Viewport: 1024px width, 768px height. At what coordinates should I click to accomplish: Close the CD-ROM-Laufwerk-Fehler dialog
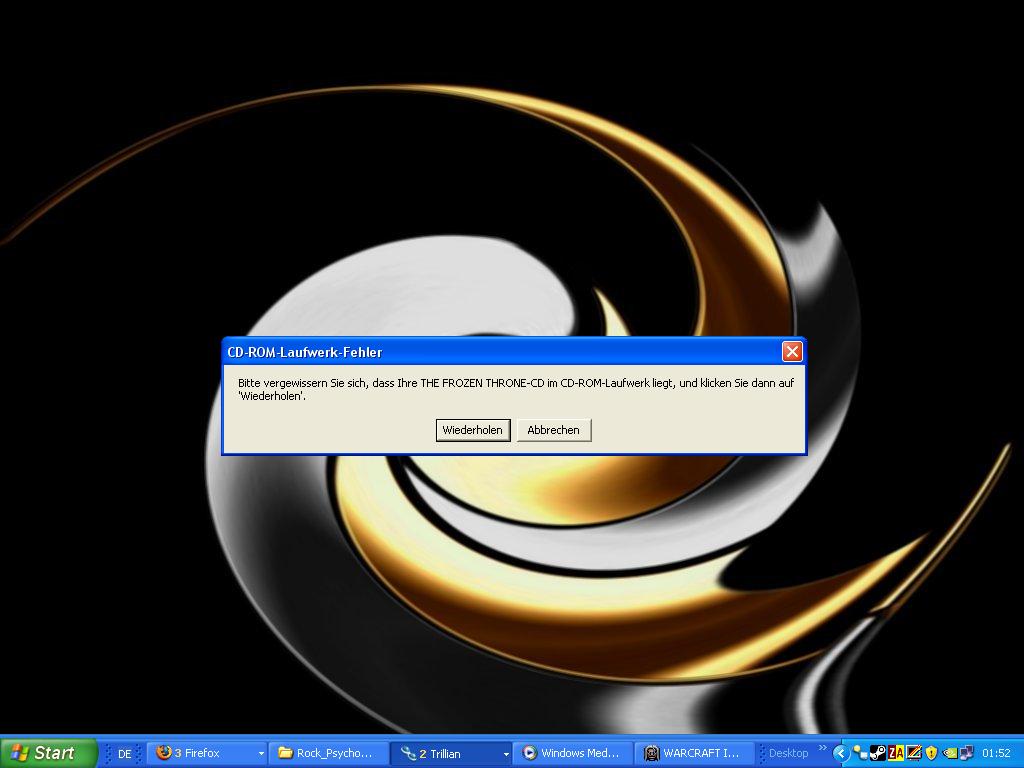tap(792, 351)
